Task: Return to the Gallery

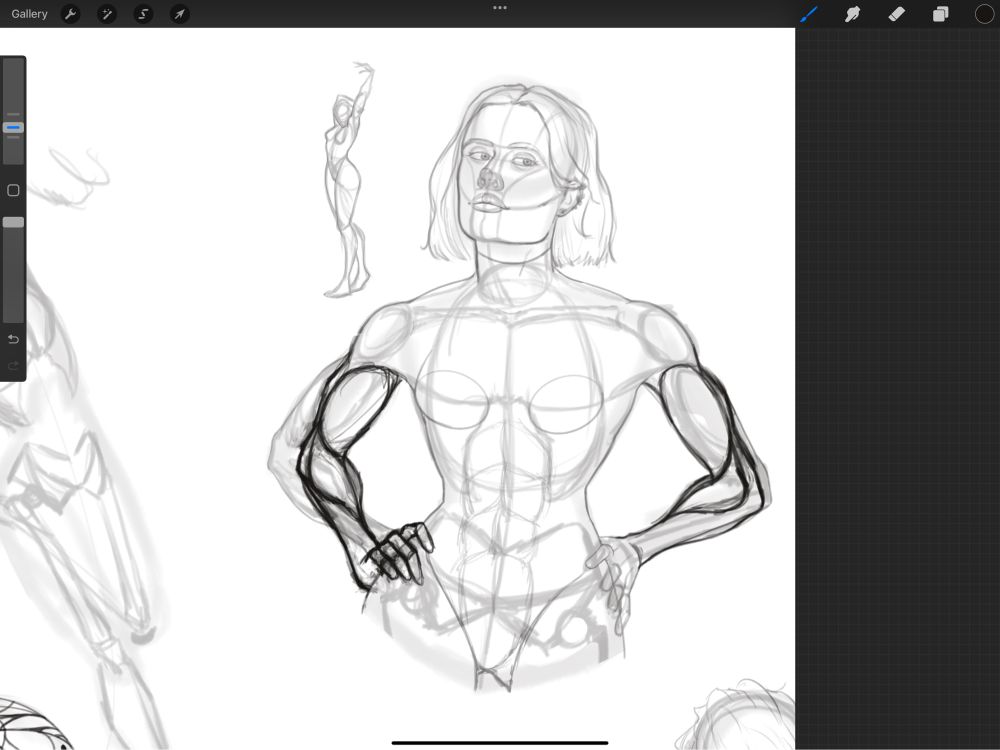Action: [x=29, y=13]
